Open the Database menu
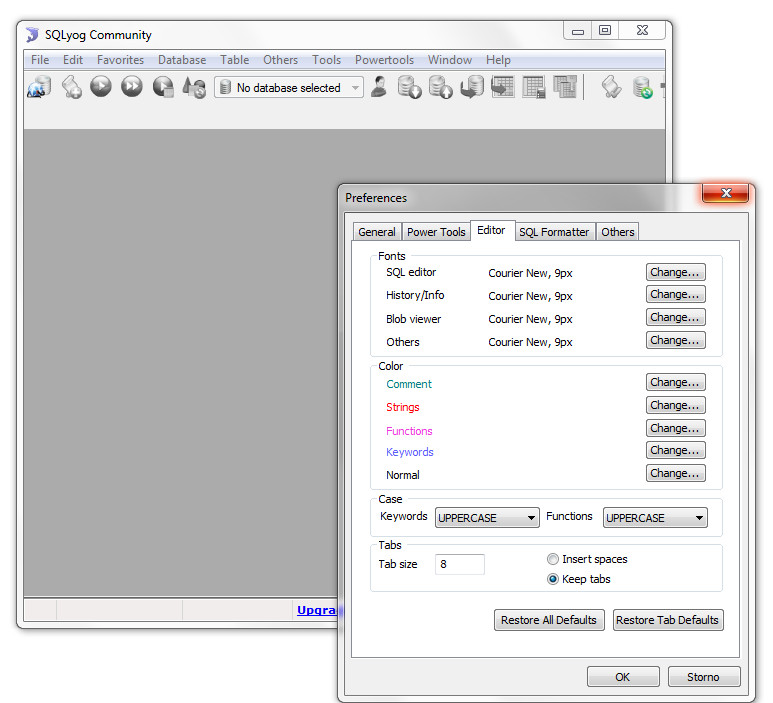This screenshot has width=773, height=703. click(x=182, y=60)
